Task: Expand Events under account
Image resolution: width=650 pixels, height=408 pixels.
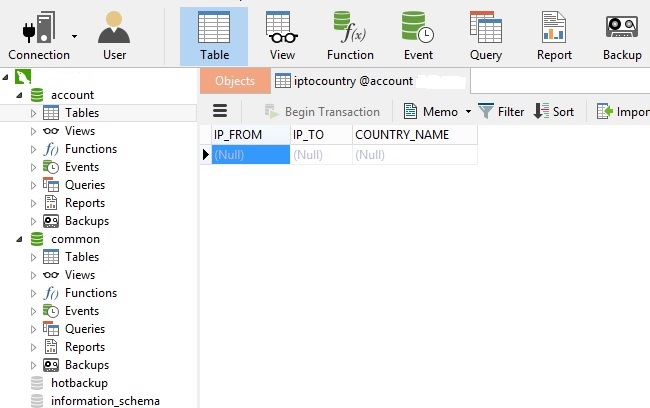Action: click(33, 168)
